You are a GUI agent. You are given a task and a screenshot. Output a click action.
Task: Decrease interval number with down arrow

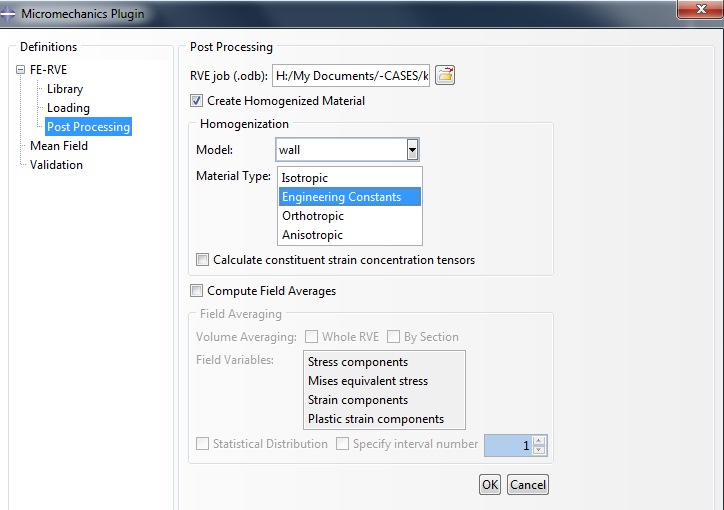[539, 450]
